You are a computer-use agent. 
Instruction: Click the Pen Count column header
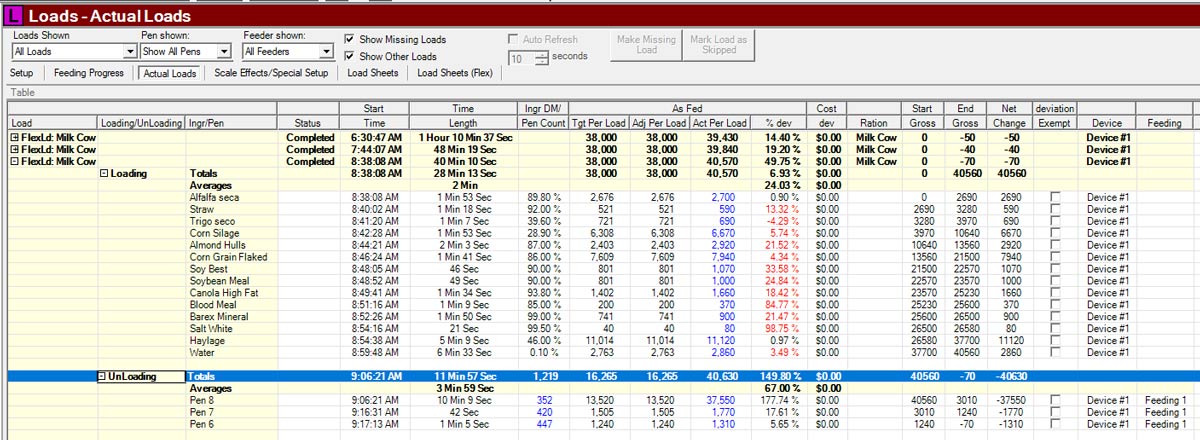pyautogui.click(x=545, y=124)
